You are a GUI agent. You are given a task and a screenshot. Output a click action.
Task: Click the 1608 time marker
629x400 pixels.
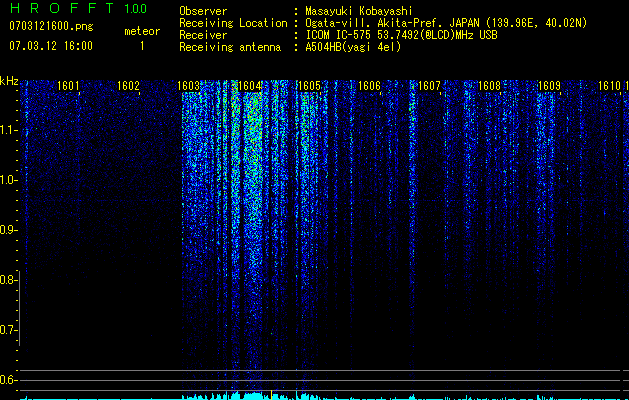[489, 86]
